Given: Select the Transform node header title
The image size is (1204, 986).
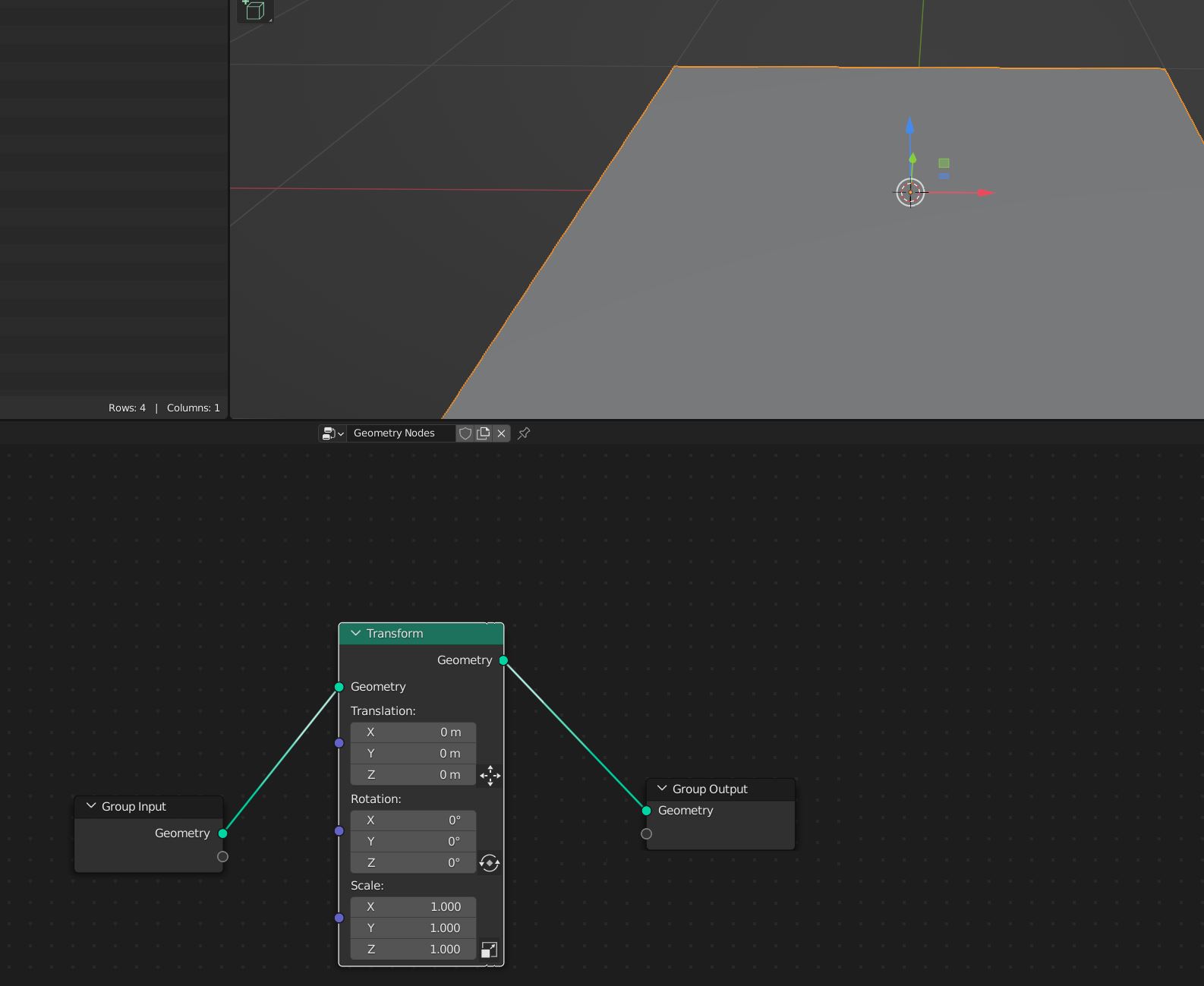Looking at the screenshot, I should click(x=395, y=633).
